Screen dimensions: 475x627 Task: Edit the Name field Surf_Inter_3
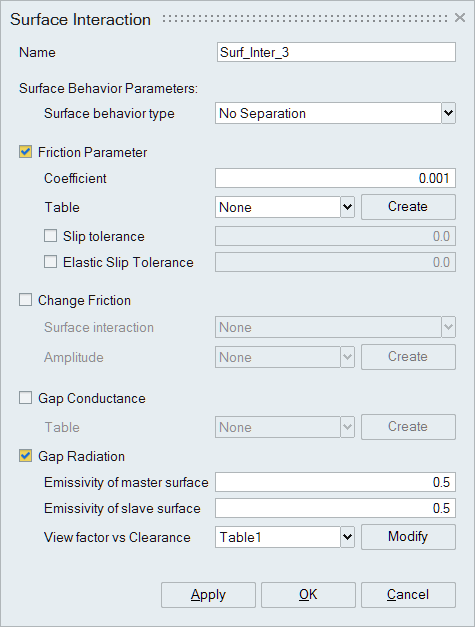(x=336, y=52)
